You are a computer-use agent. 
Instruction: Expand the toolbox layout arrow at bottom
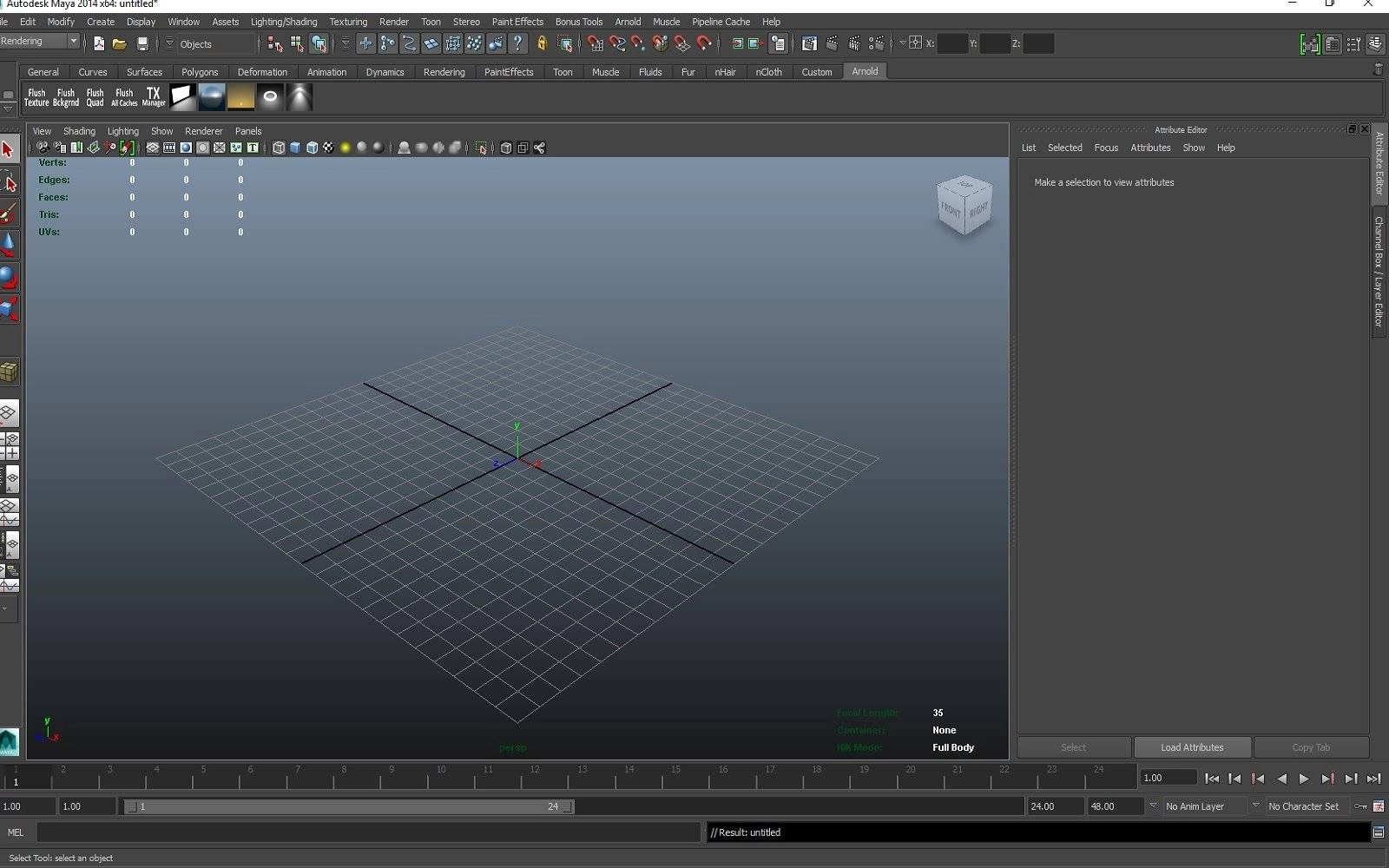pos(6,609)
